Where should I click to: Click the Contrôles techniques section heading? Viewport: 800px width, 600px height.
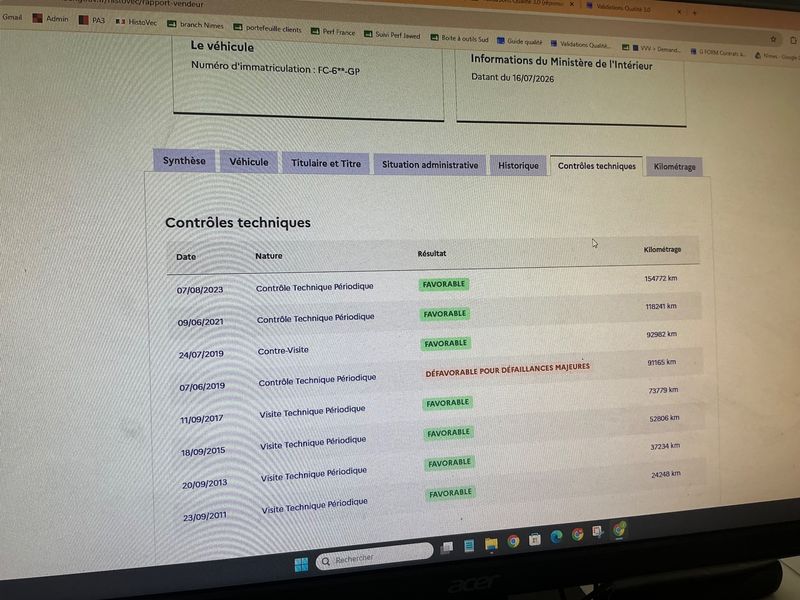tap(238, 222)
